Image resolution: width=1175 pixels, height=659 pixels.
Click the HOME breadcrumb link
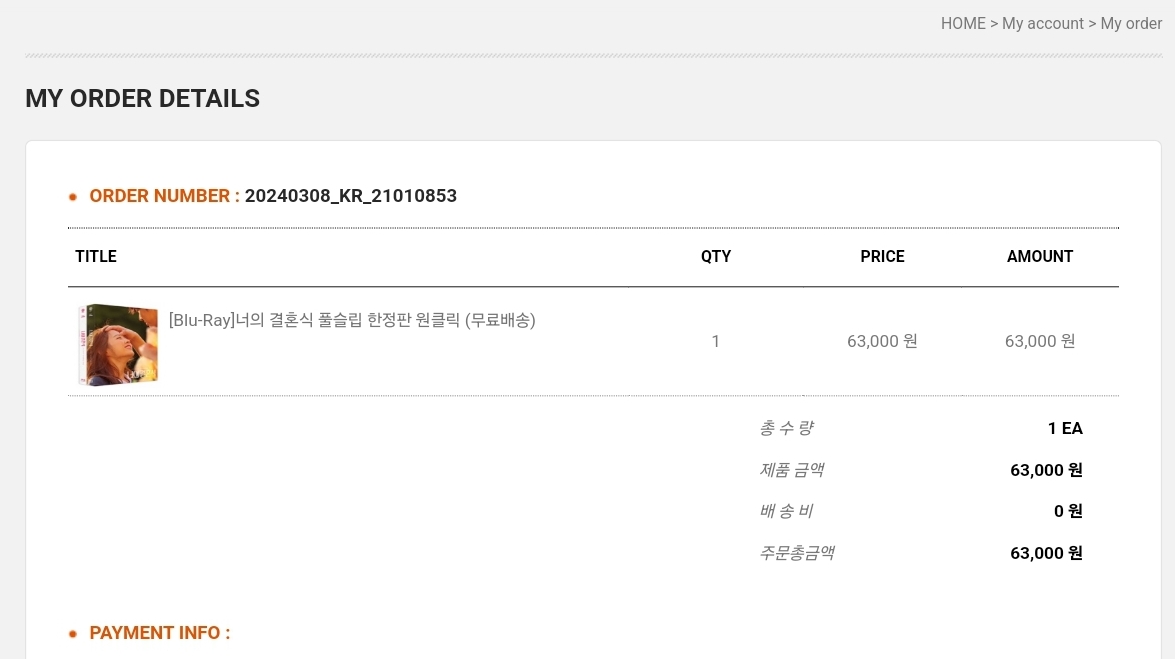pos(963,23)
